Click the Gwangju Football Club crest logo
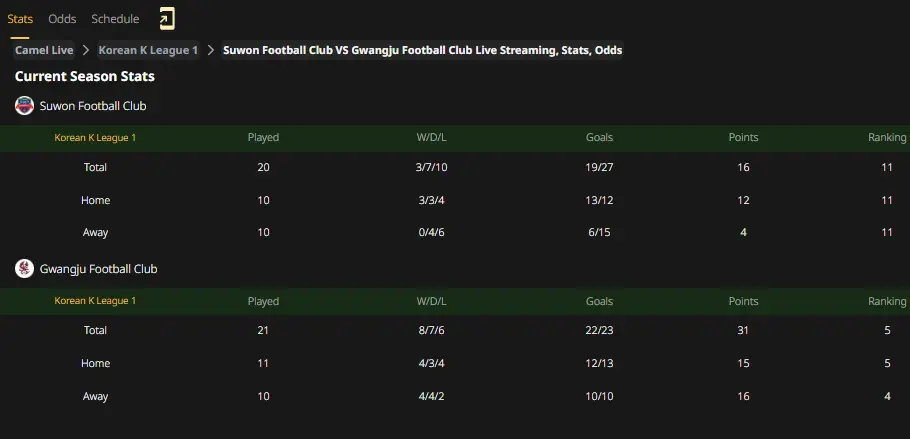Viewport: 910px width, 439px height. point(24,269)
